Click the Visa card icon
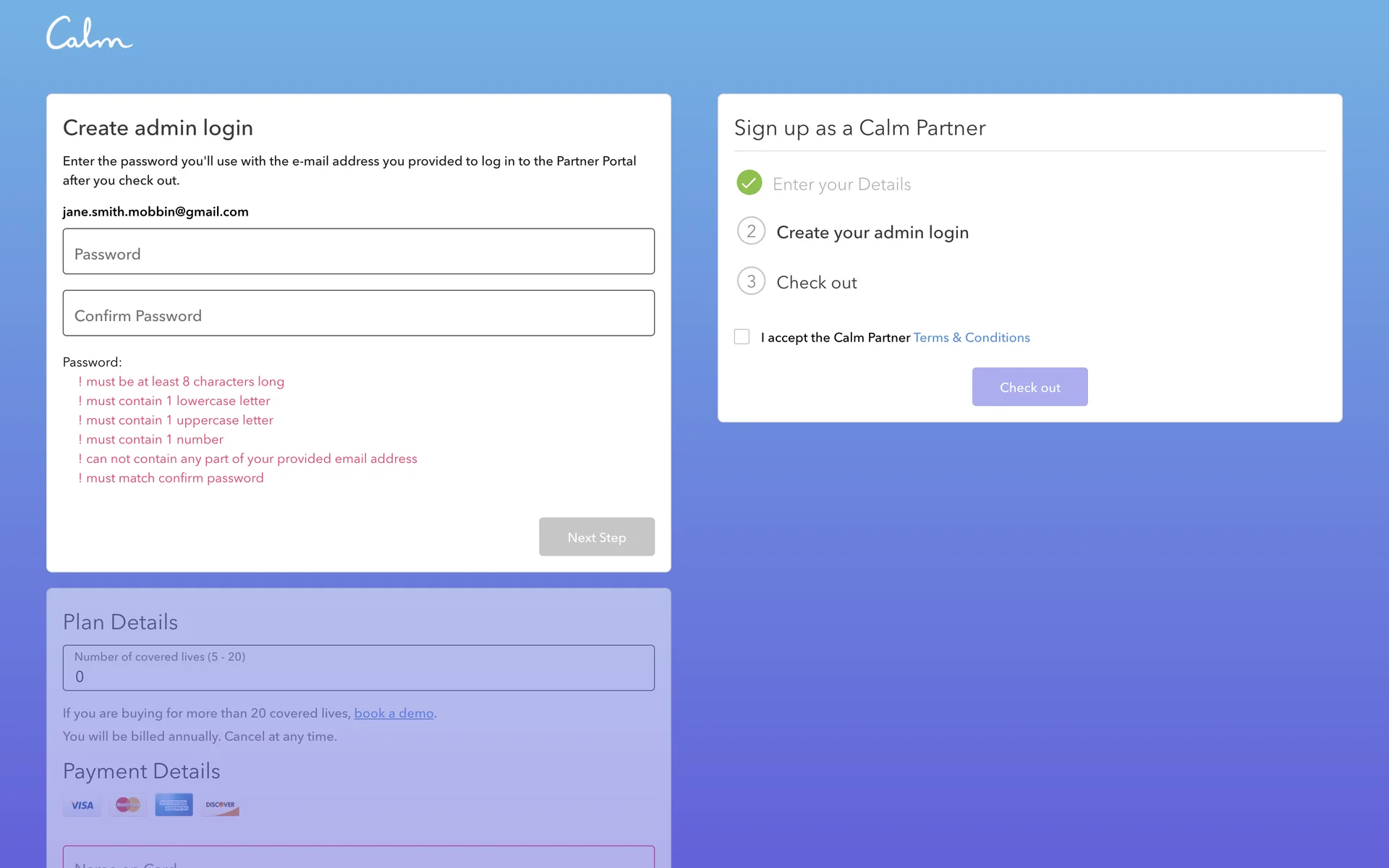Viewport: 1389px width, 868px height. (82, 805)
